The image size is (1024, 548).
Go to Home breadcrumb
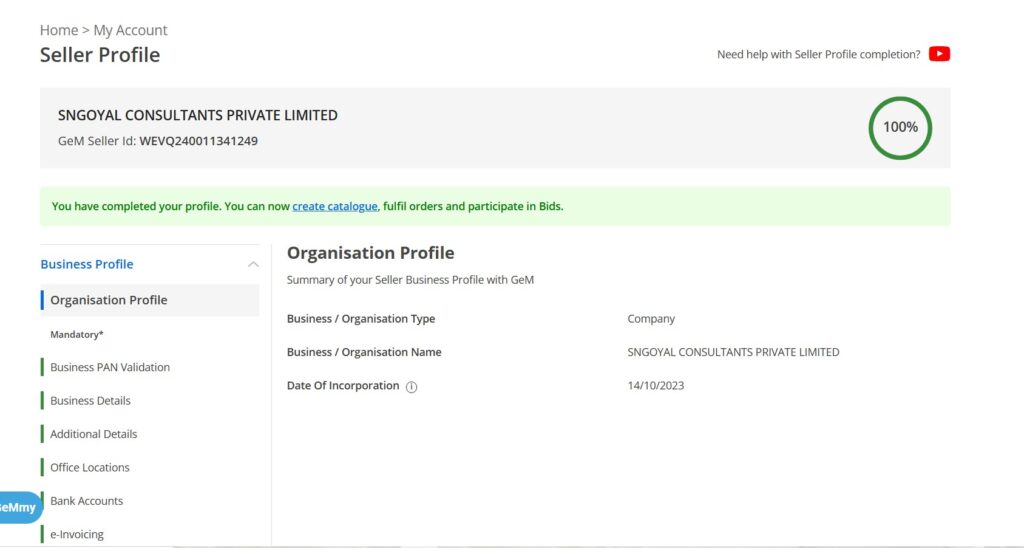(59, 30)
